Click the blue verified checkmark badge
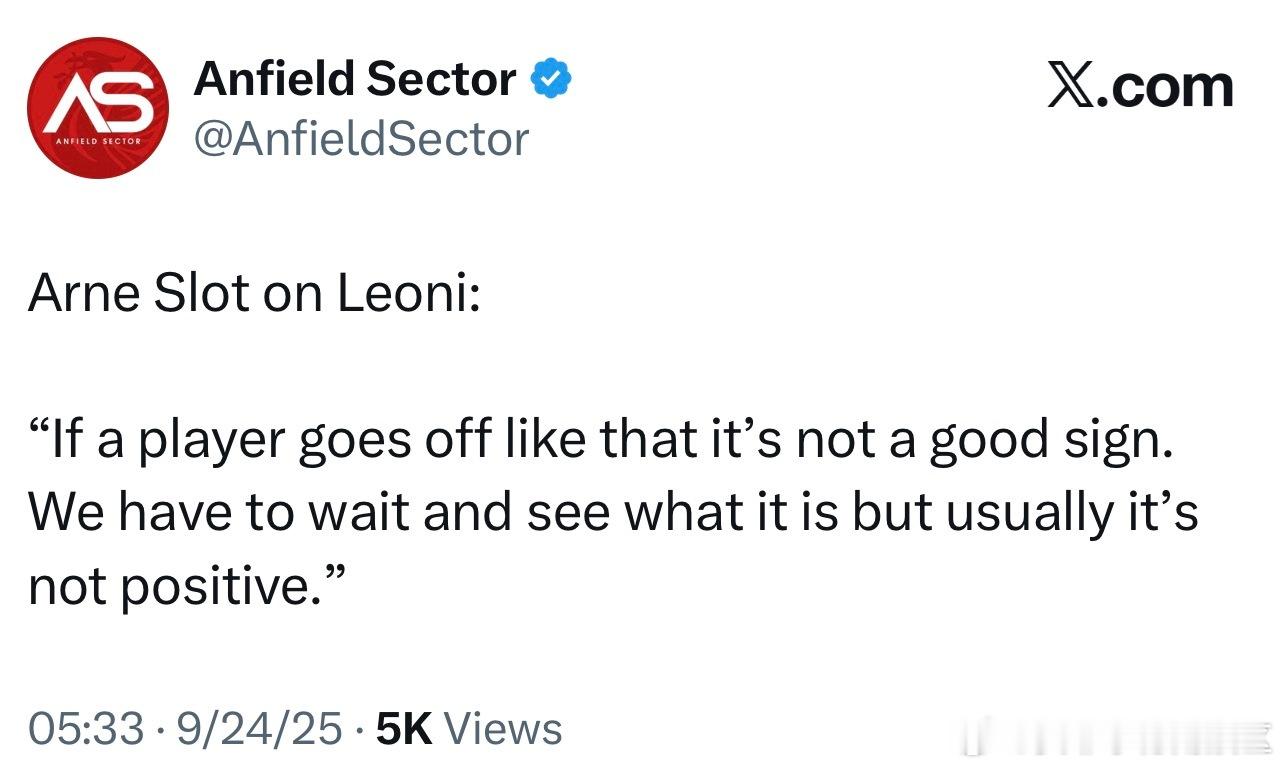 point(550,79)
